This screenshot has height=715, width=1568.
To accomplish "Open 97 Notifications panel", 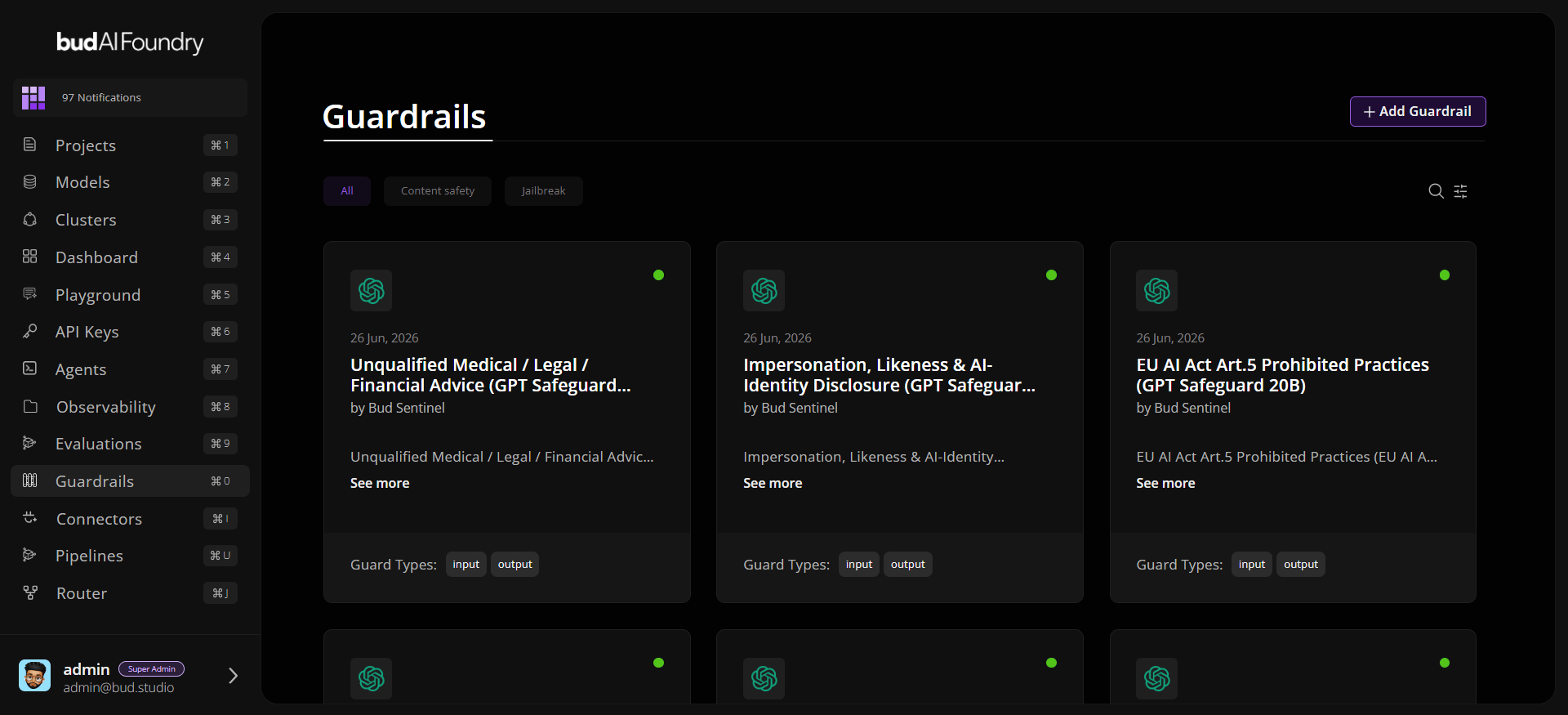I will click(x=130, y=97).
